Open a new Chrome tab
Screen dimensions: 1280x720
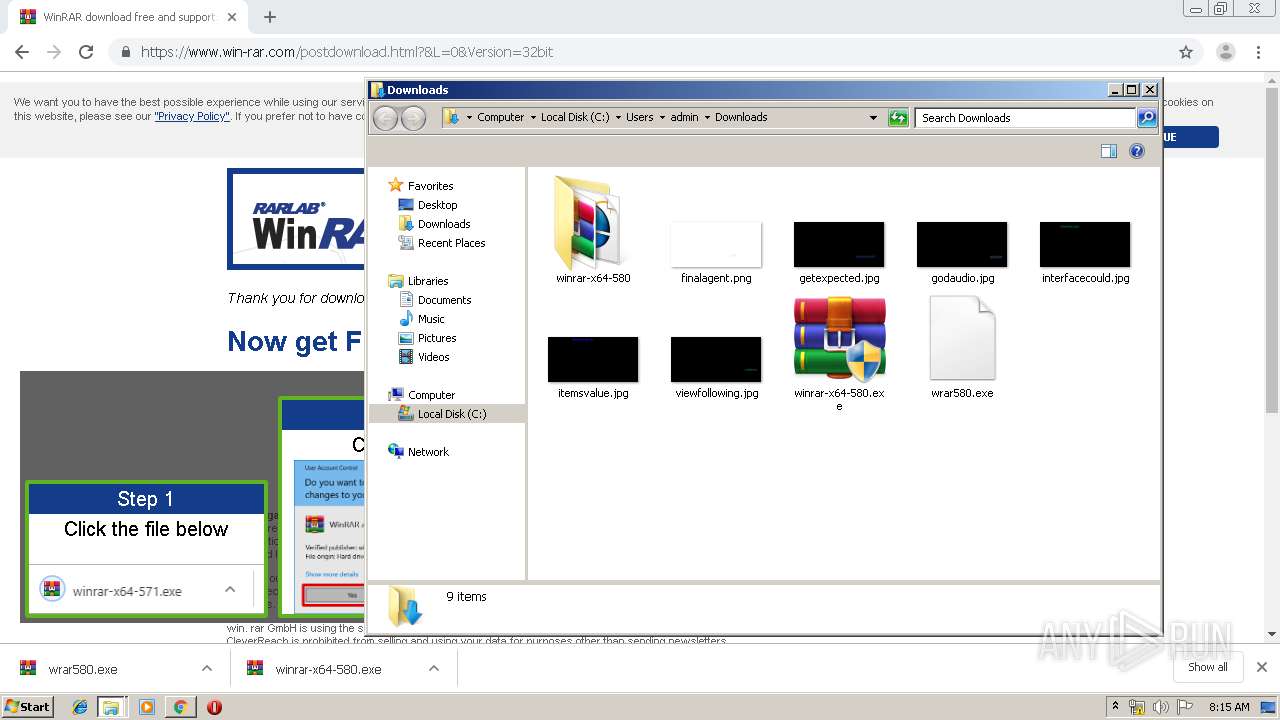coord(270,17)
